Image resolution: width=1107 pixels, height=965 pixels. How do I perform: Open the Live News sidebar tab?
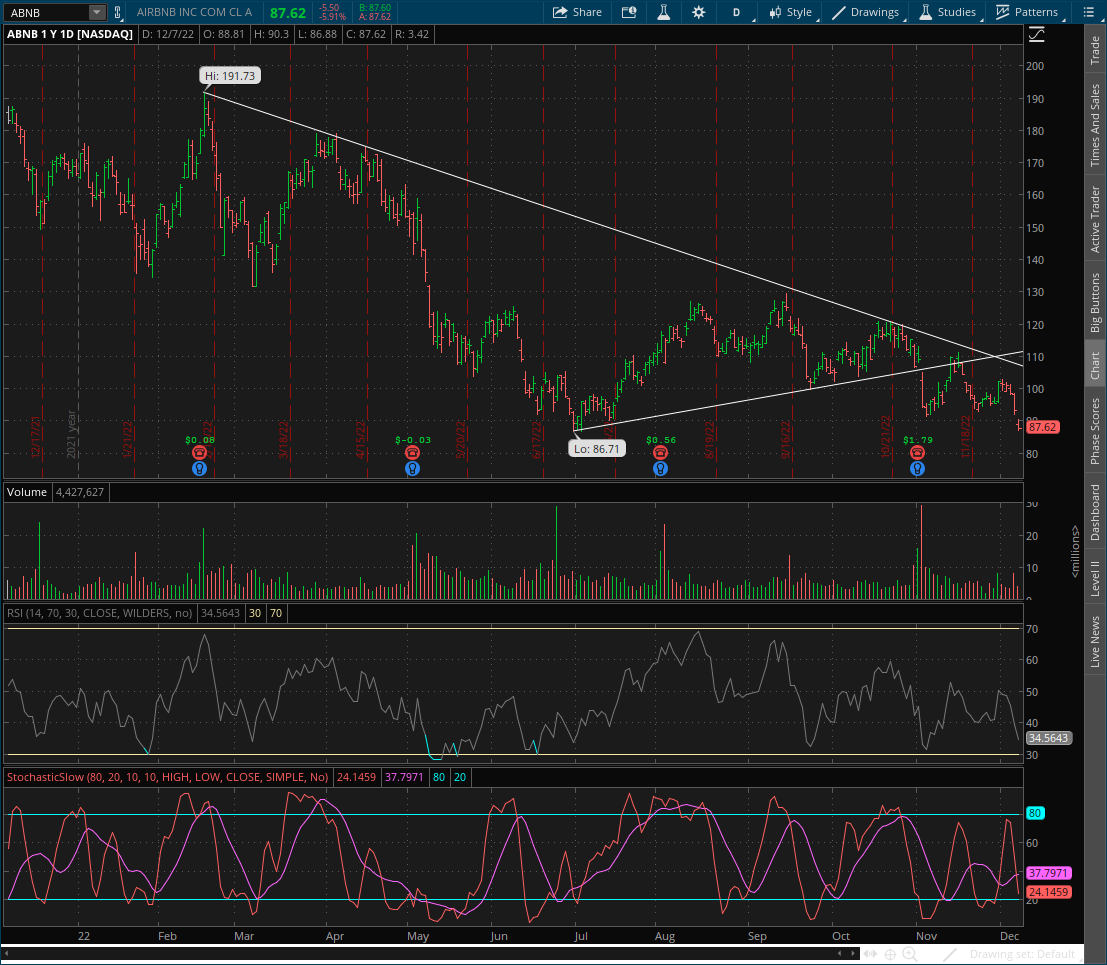[x=1096, y=641]
